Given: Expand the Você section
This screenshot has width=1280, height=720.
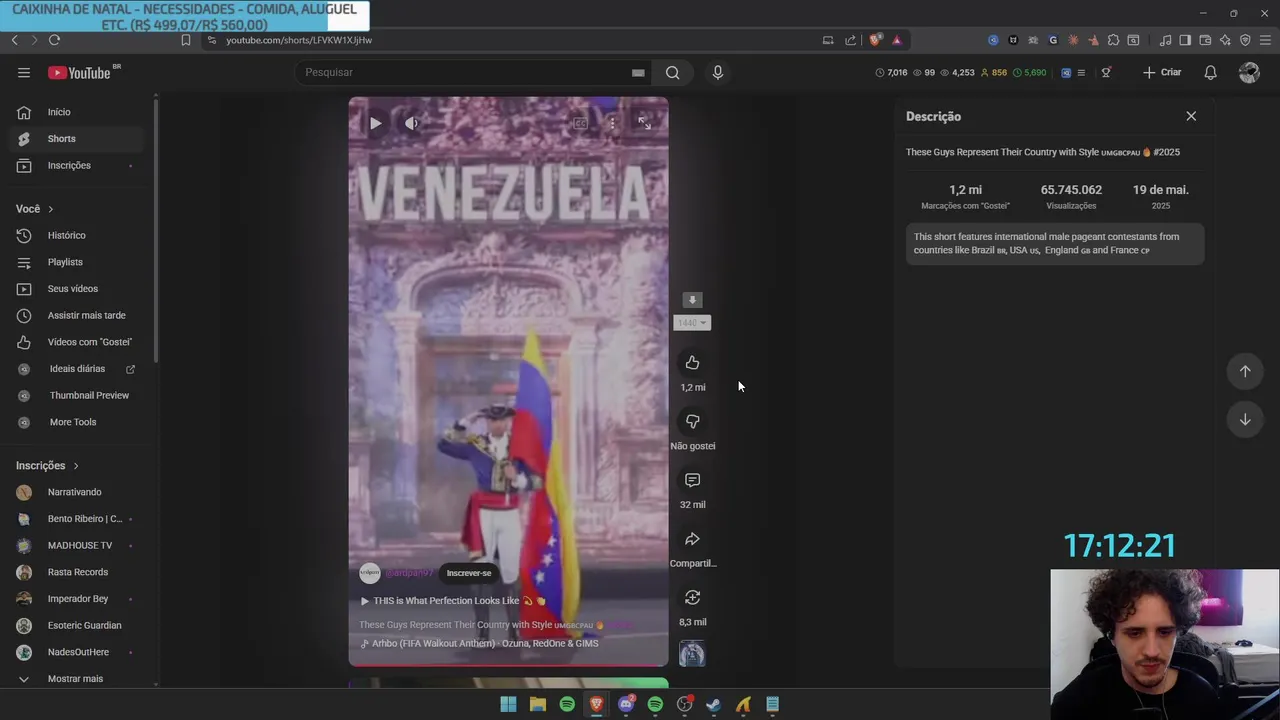Looking at the screenshot, I should coord(35,209).
